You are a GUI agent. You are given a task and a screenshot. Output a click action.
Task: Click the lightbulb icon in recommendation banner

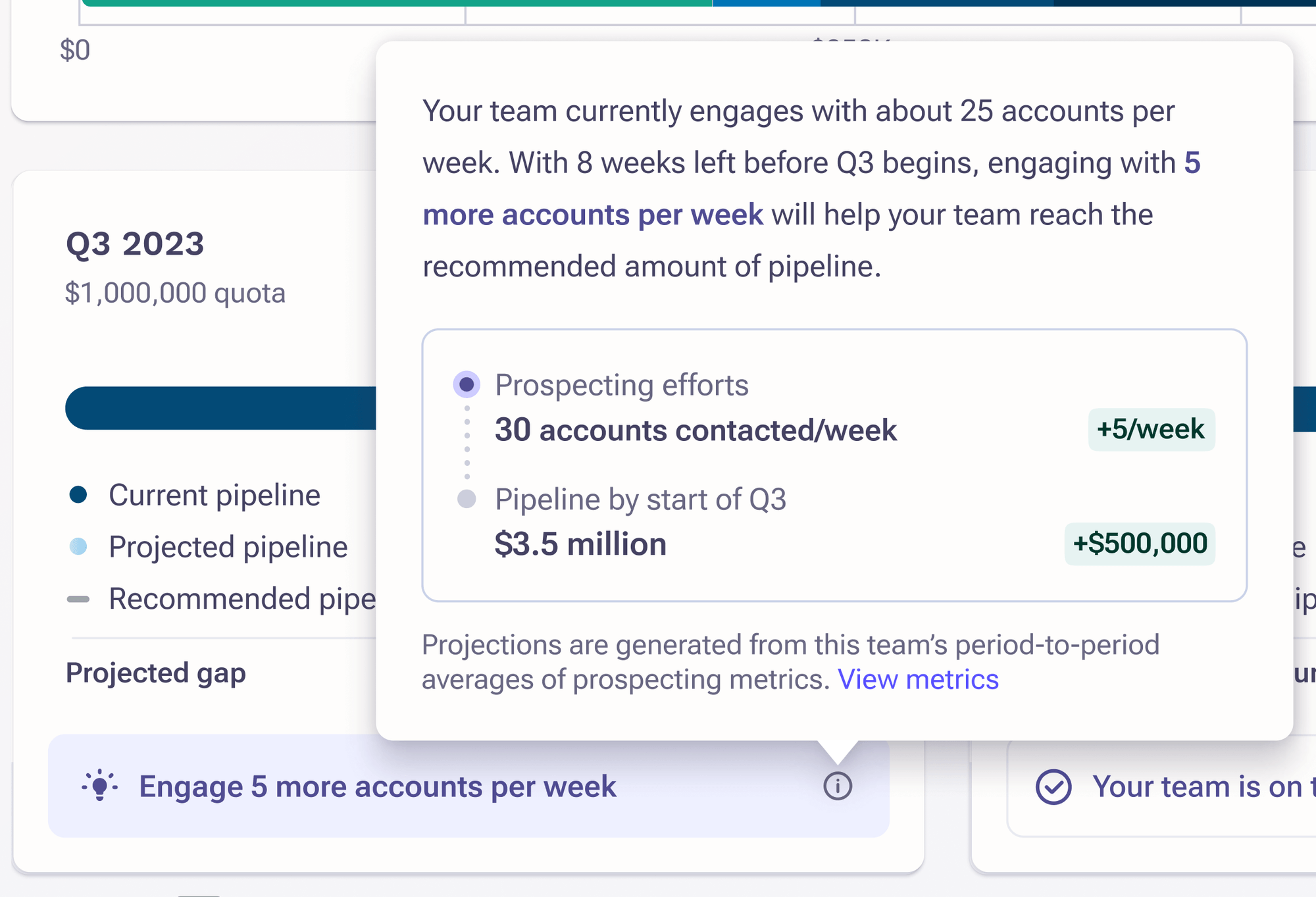[x=100, y=785]
